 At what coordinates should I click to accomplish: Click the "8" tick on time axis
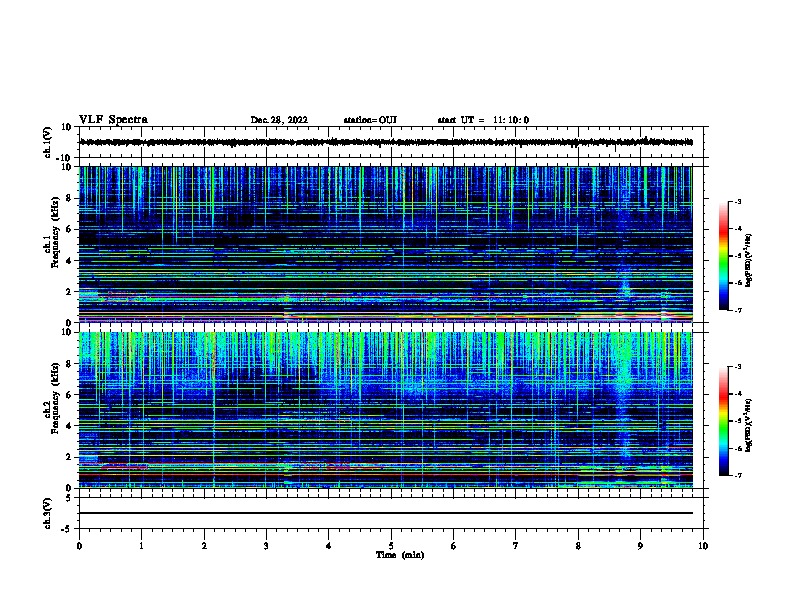(x=578, y=546)
